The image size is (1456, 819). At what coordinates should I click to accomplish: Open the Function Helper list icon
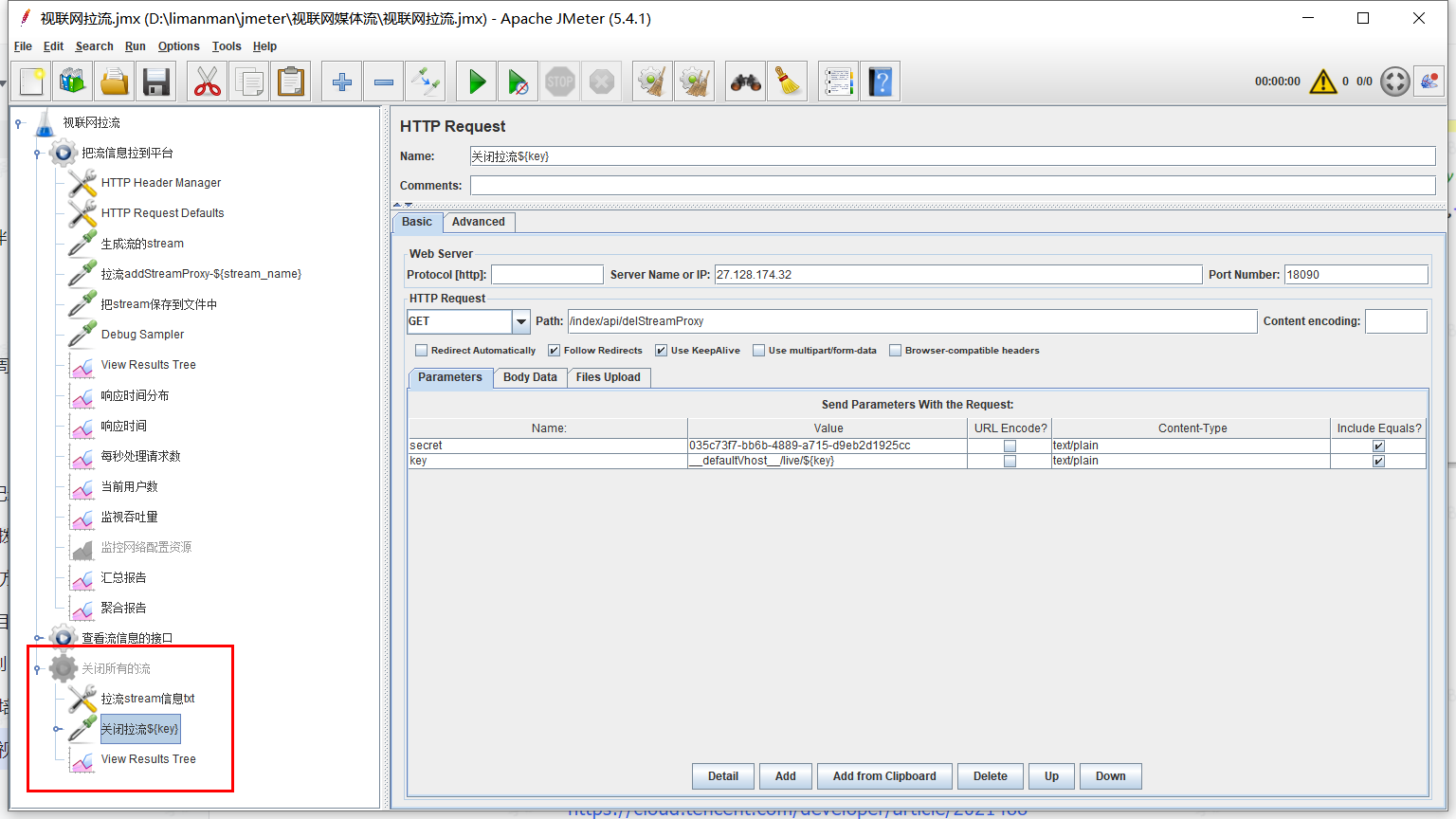pyautogui.click(x=838, y=82)
